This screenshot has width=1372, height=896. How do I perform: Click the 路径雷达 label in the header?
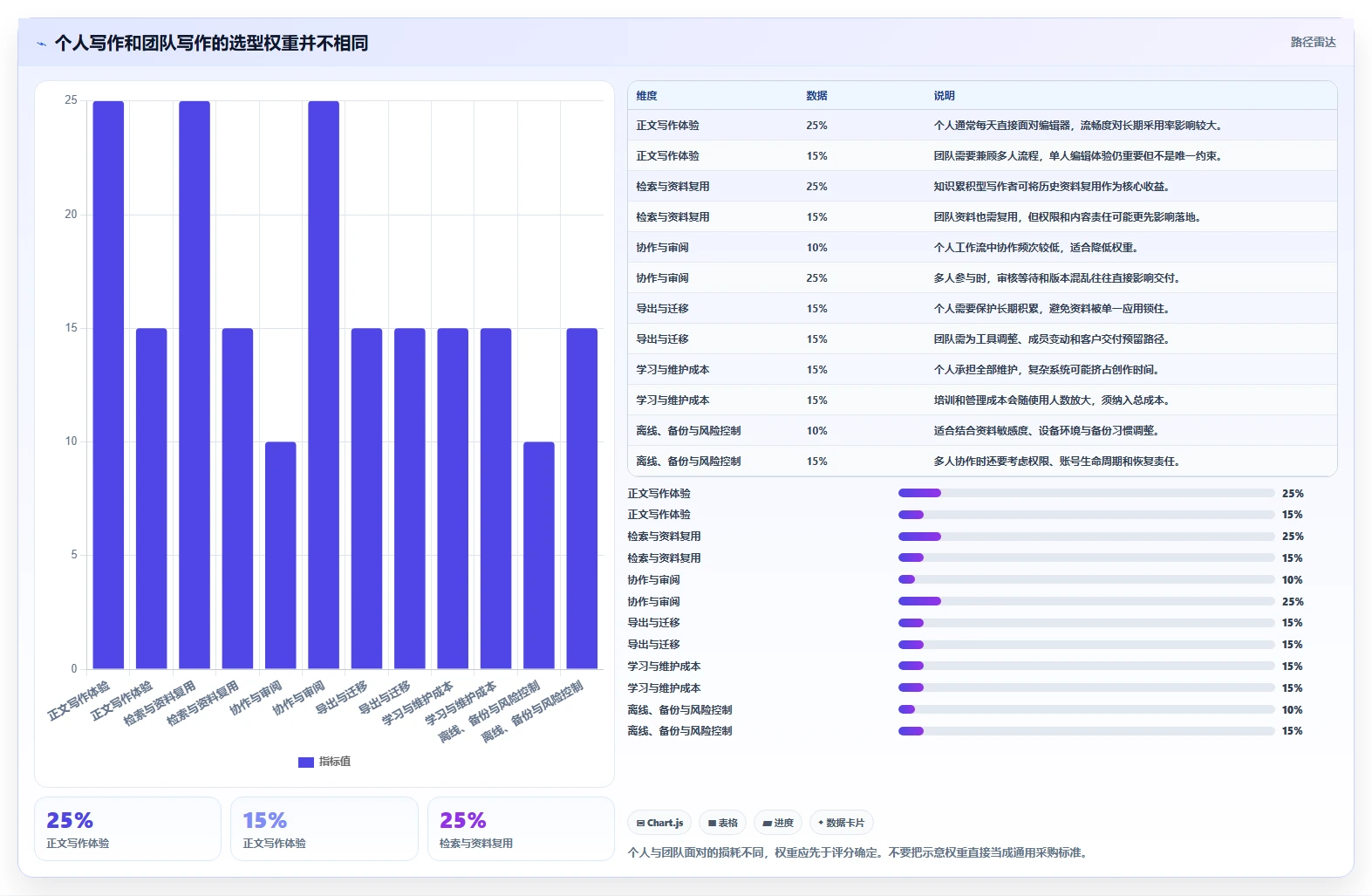(1313, 42)
